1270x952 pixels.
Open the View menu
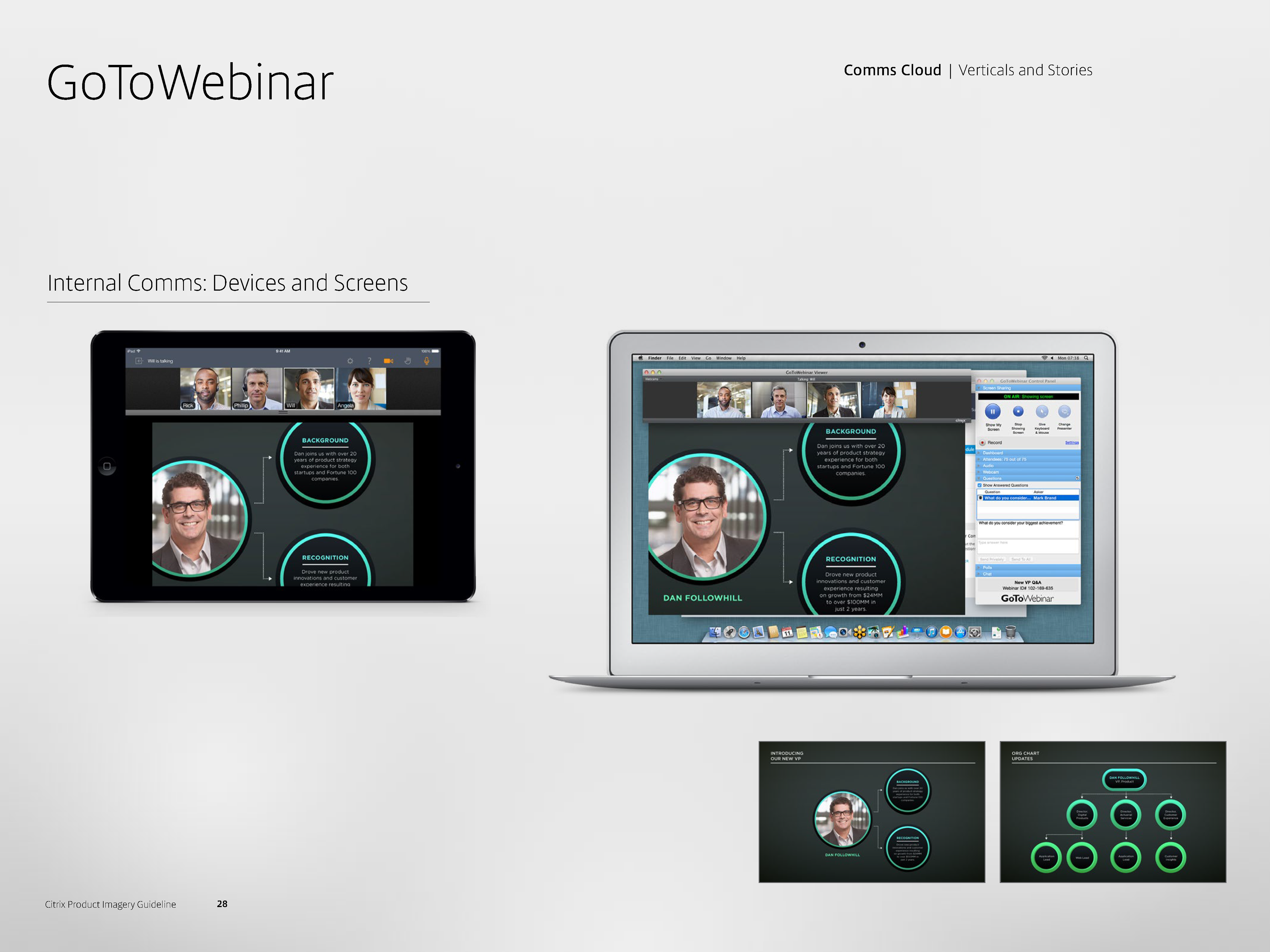click(696, 358)
